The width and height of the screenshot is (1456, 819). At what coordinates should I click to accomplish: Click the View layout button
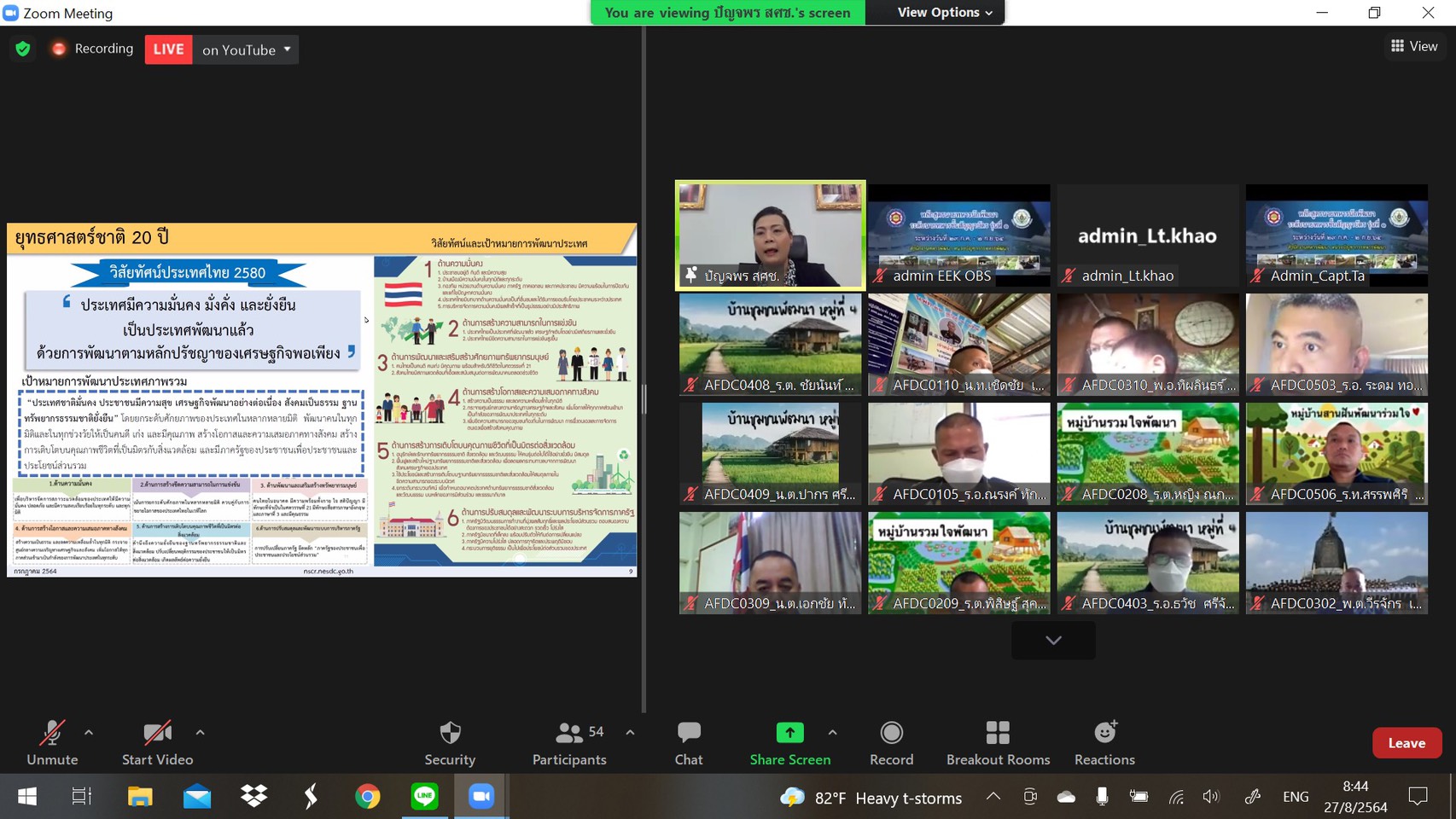1414,46
